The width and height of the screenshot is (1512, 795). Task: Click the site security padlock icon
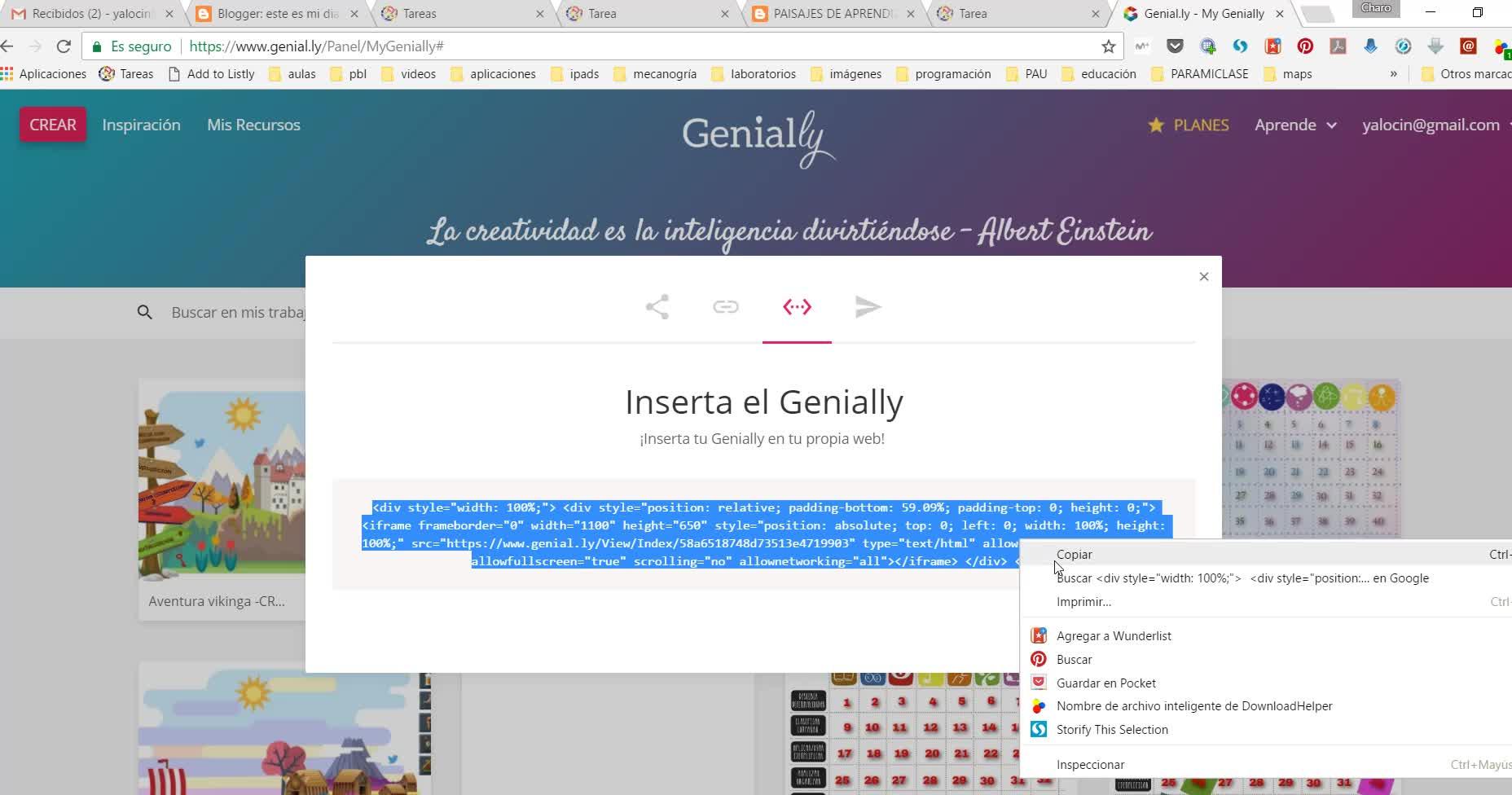coord(97,46)
